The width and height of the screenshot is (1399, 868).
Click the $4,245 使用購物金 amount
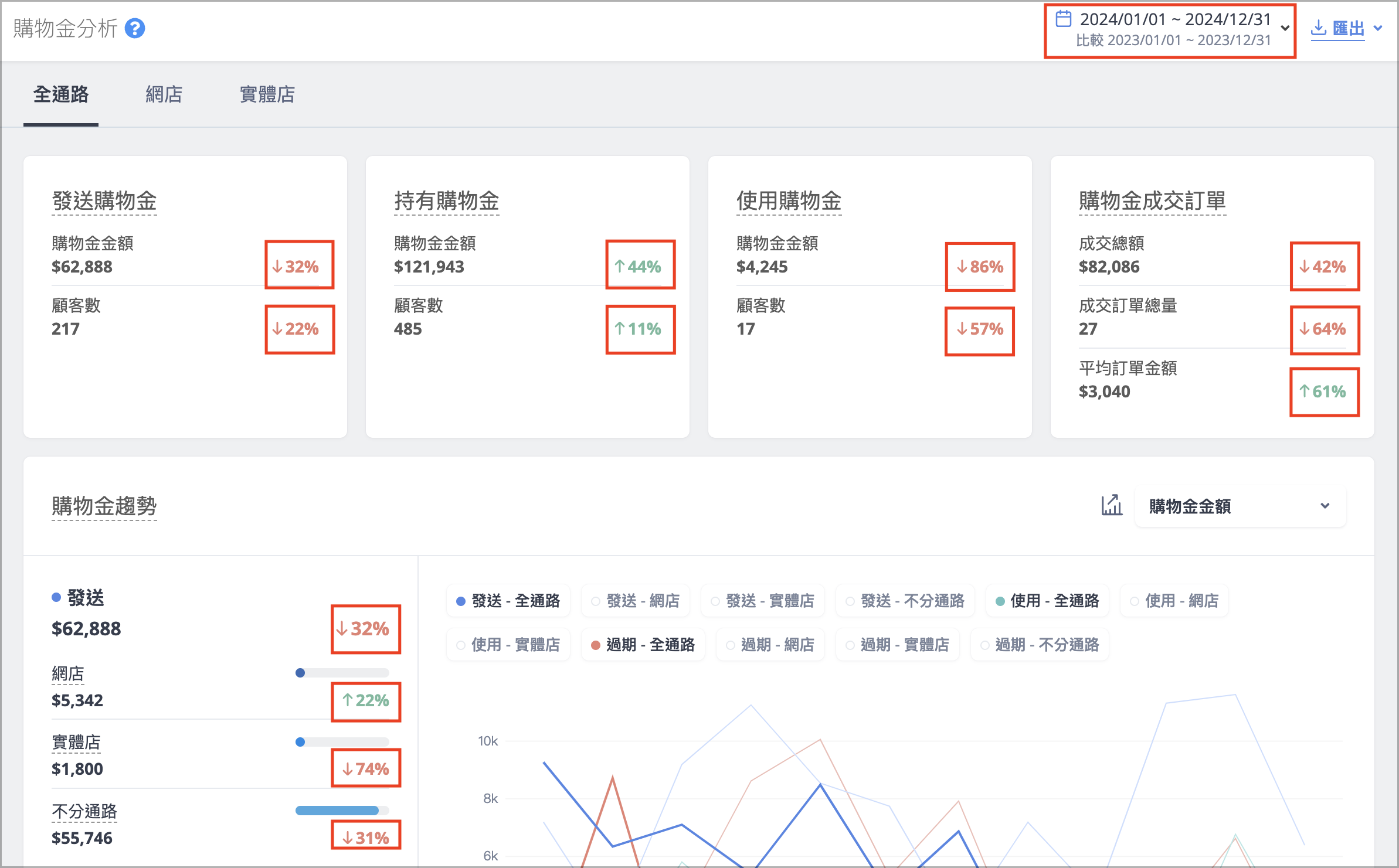click(x=762, y=267)
